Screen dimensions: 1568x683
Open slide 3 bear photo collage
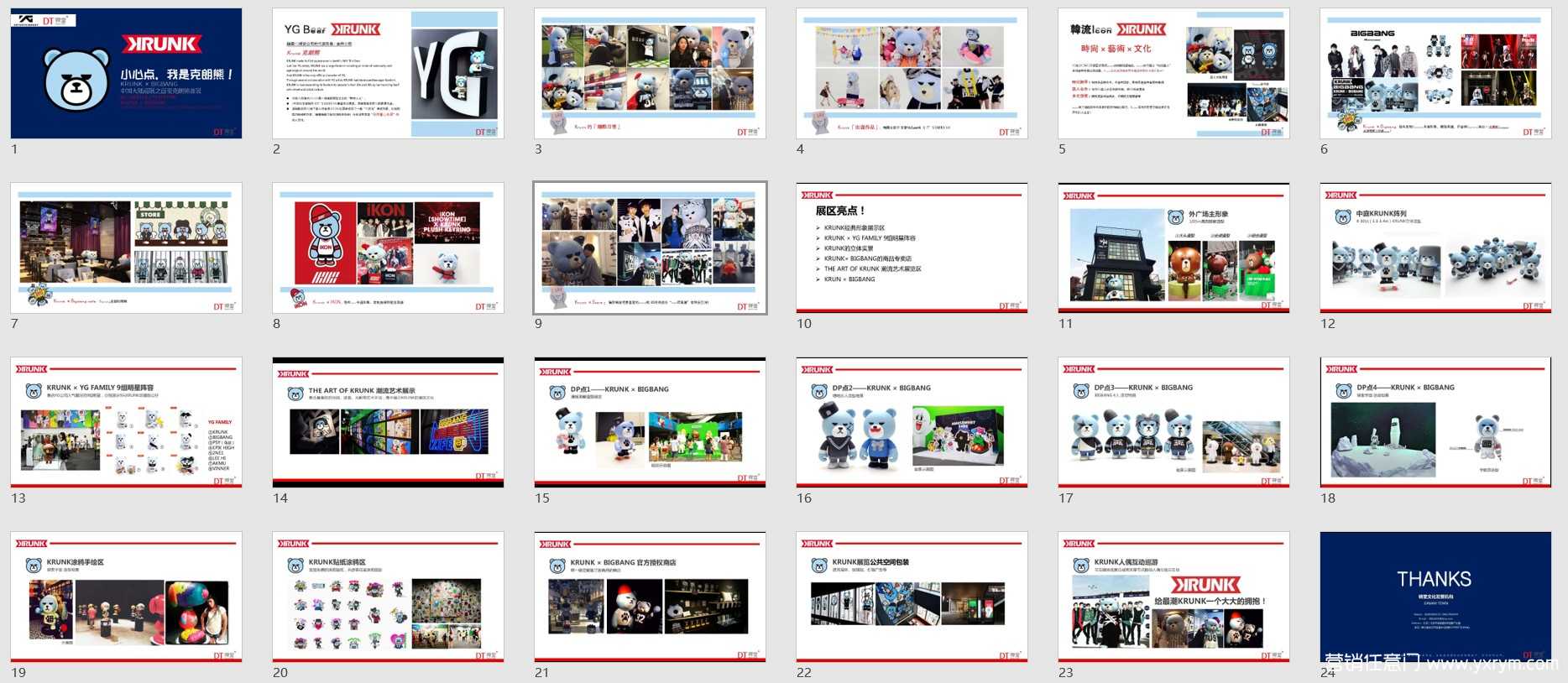(x=650, y=74)
